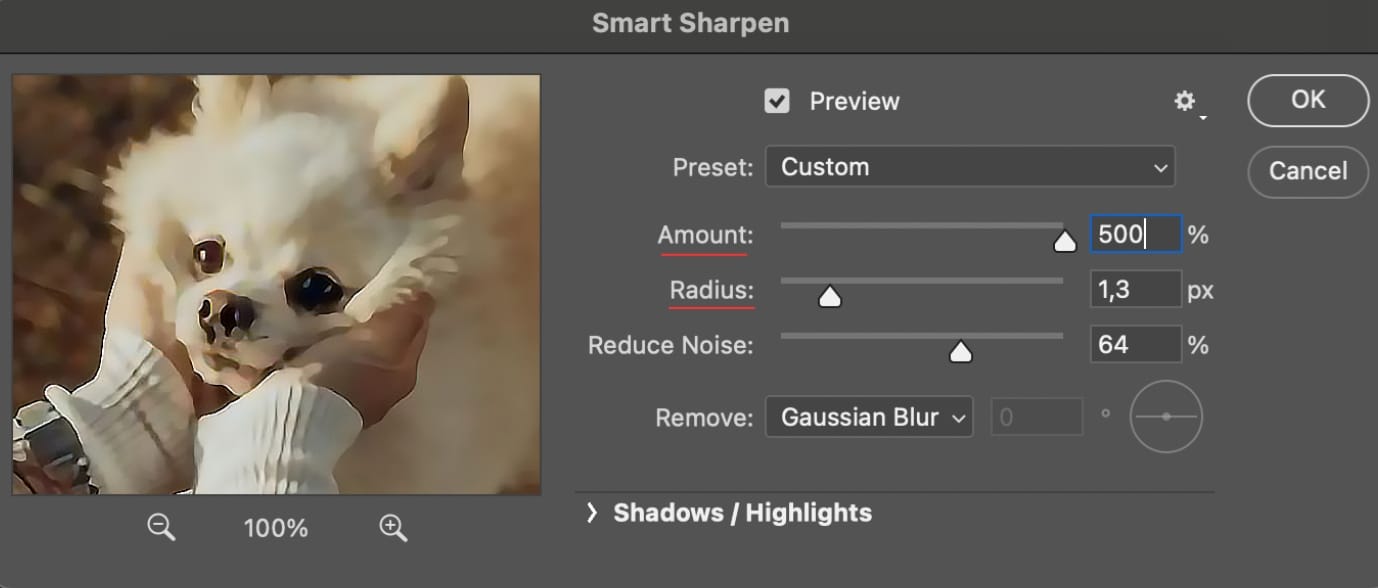Screen dimensions: 1378x588
Task: Select the Radius value field showing 1,3
Action: 1135,289
